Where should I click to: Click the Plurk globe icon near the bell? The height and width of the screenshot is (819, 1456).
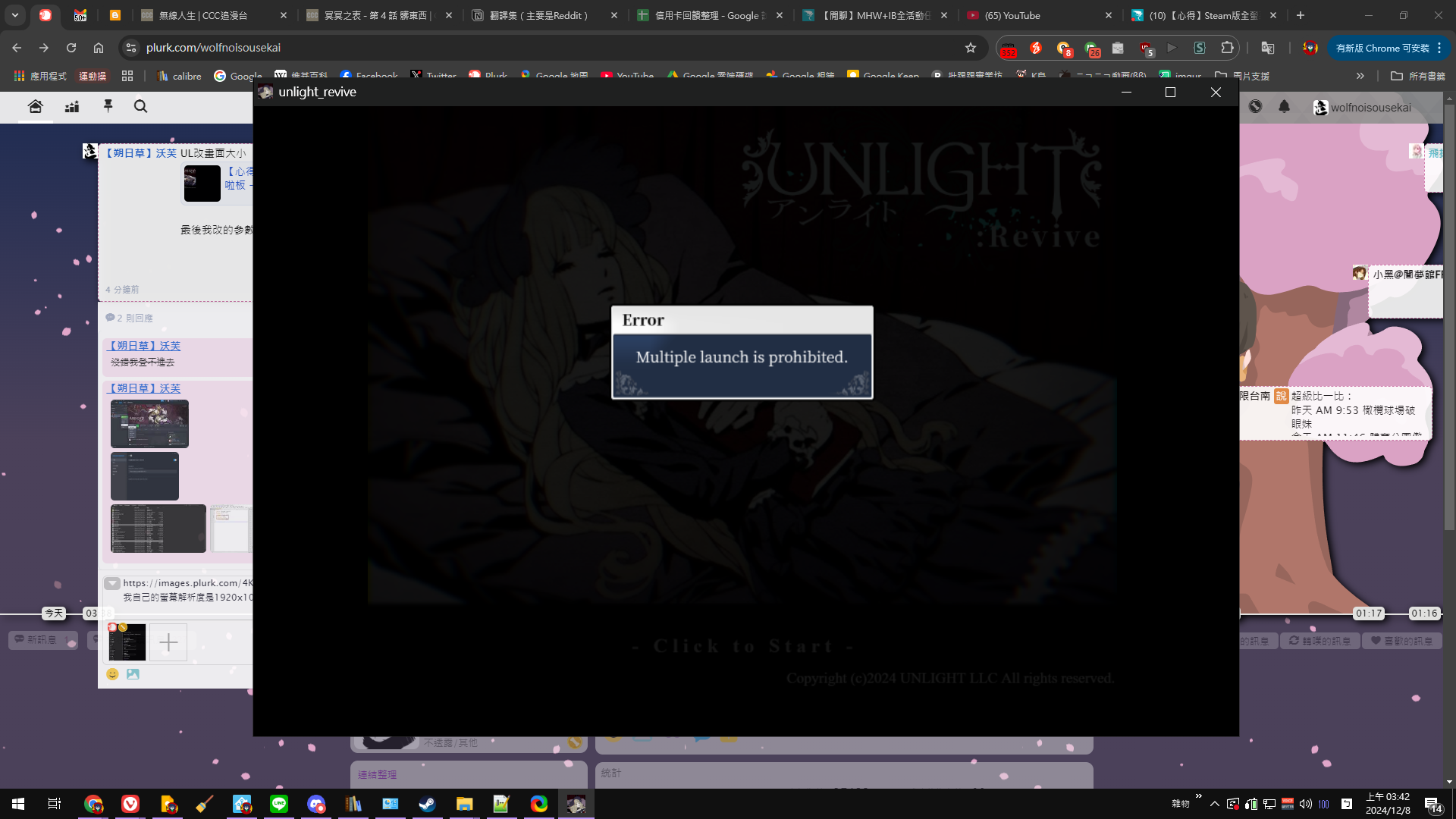(x=1255, y=107)
